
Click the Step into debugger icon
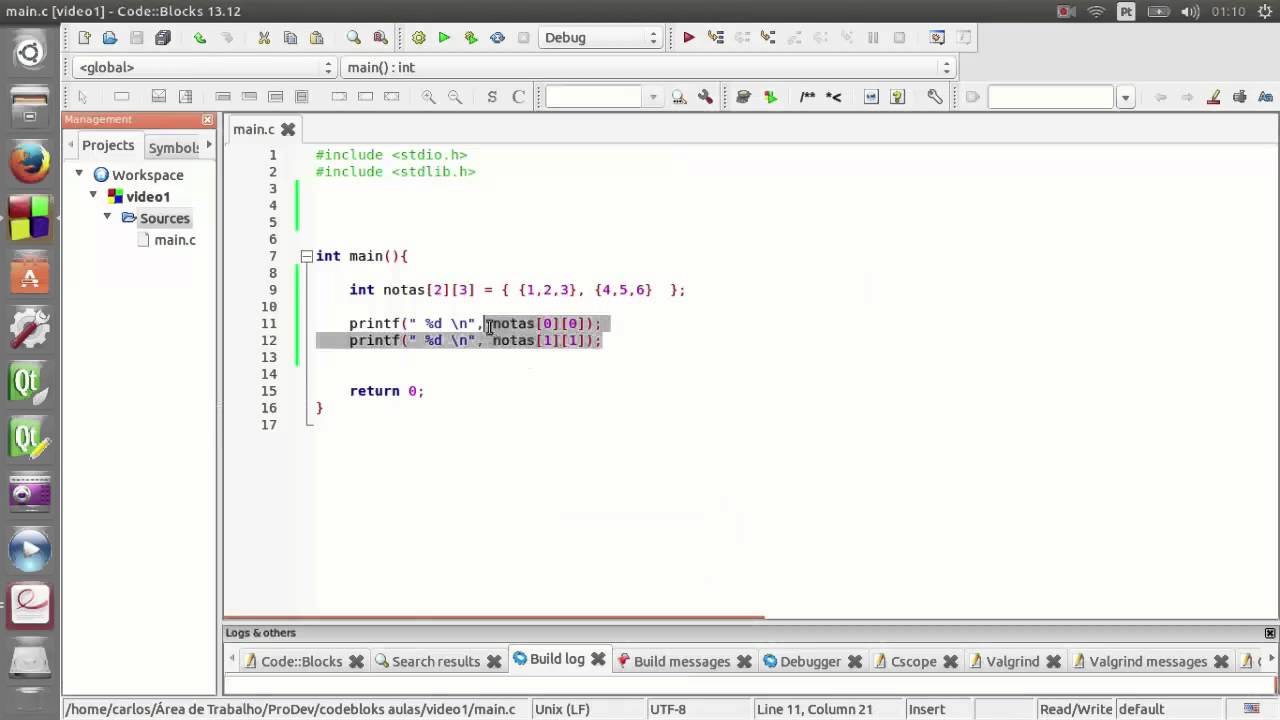768,38
